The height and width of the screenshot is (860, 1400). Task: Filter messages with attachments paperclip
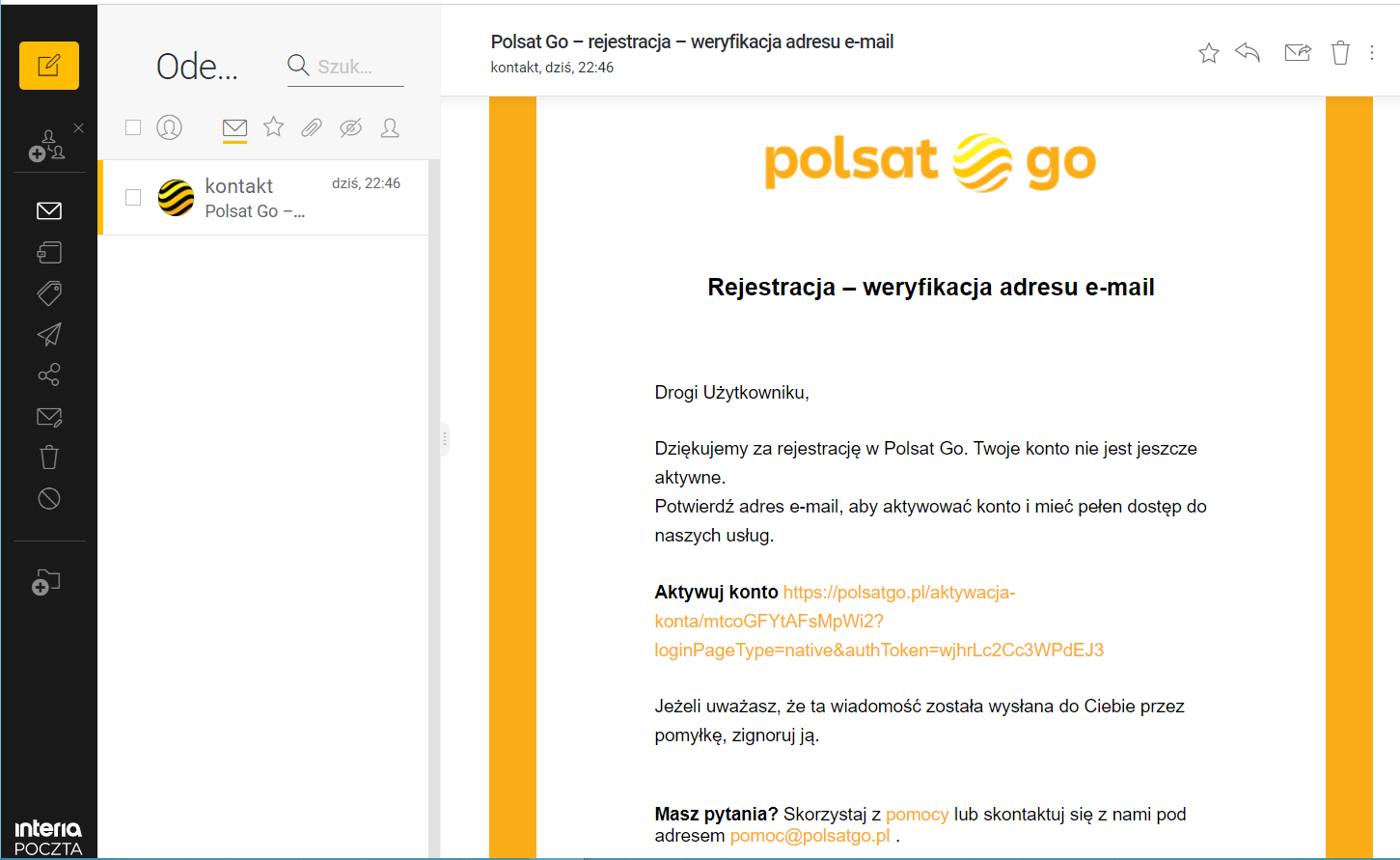(x=312, y=127)
